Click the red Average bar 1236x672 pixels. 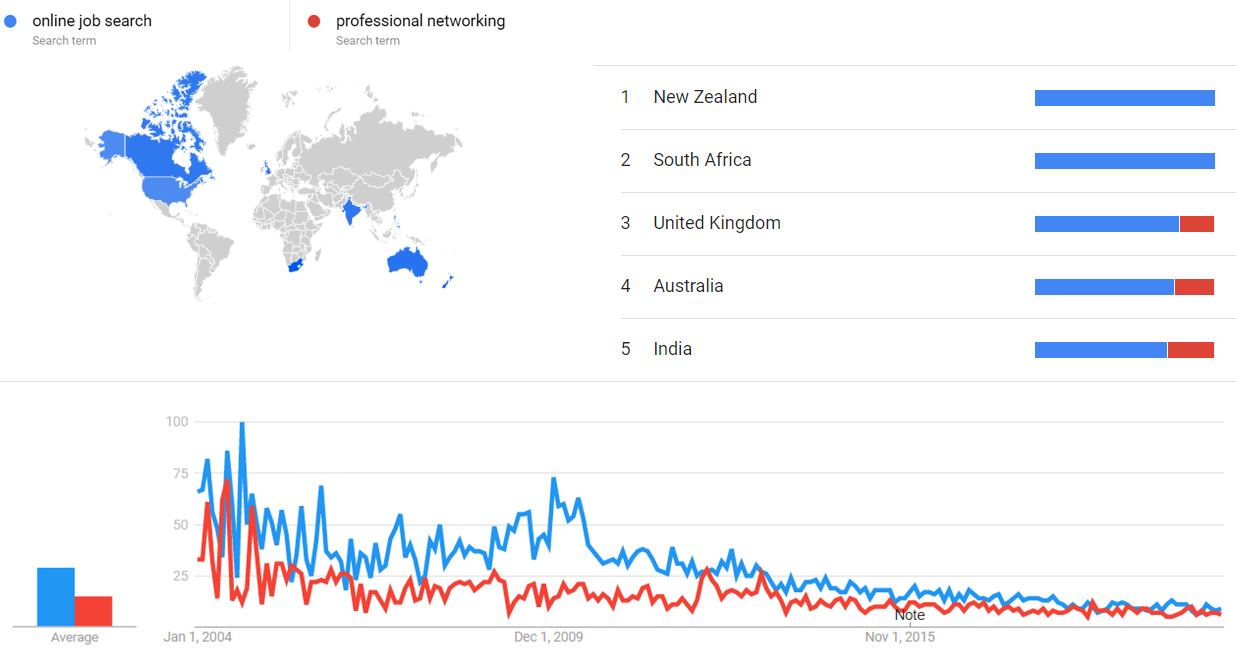93,611
